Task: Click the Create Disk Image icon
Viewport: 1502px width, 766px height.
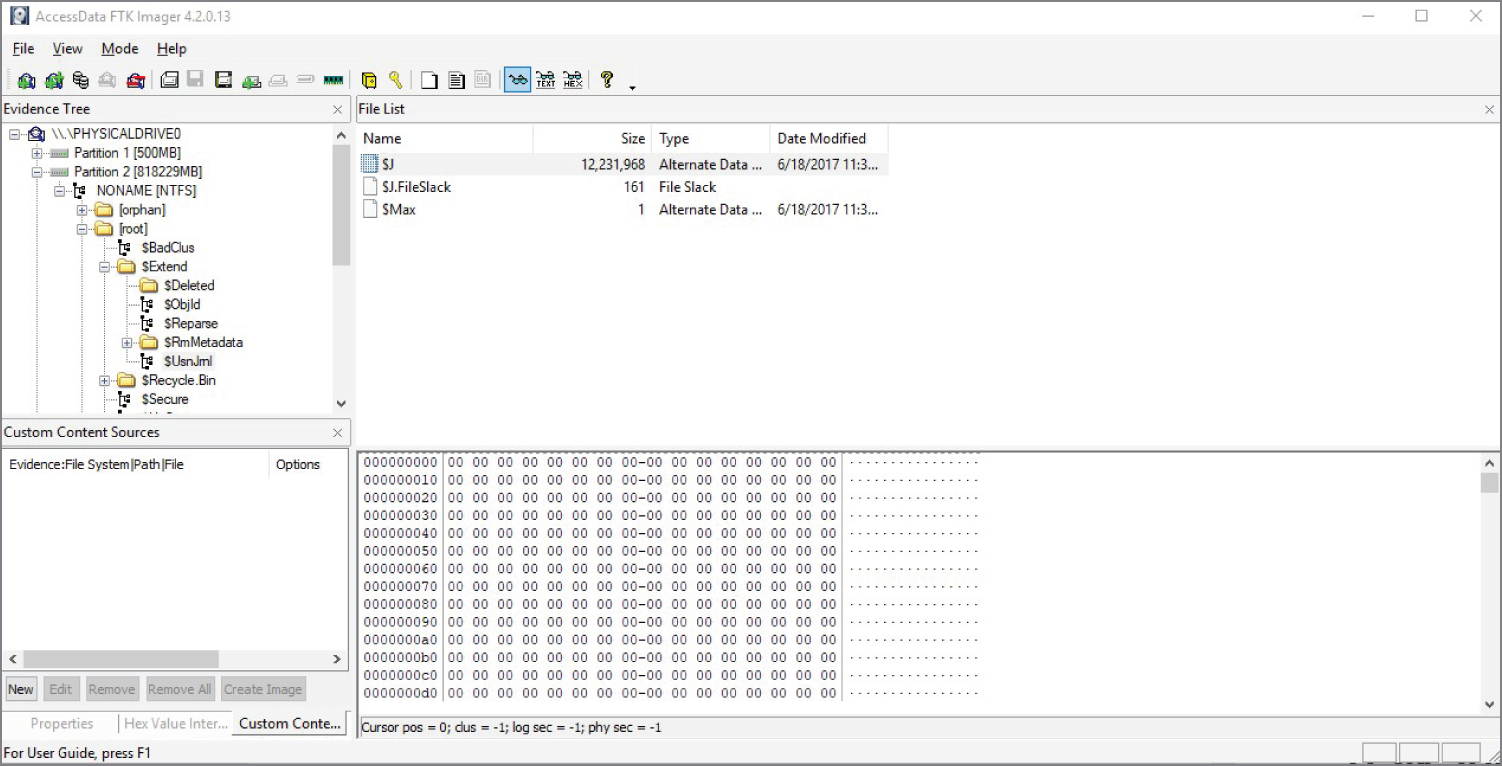Action: coord(169,80)
